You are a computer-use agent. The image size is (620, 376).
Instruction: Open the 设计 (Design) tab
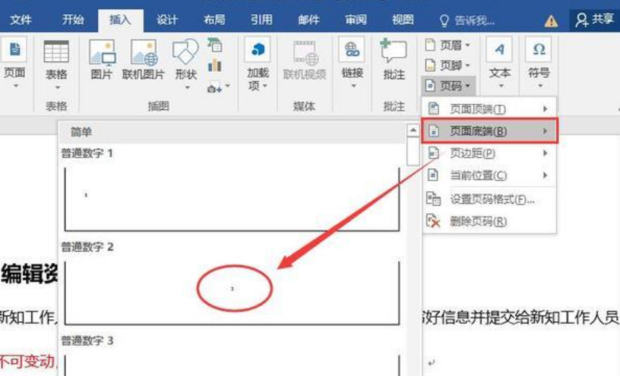(x=167, y=20)
